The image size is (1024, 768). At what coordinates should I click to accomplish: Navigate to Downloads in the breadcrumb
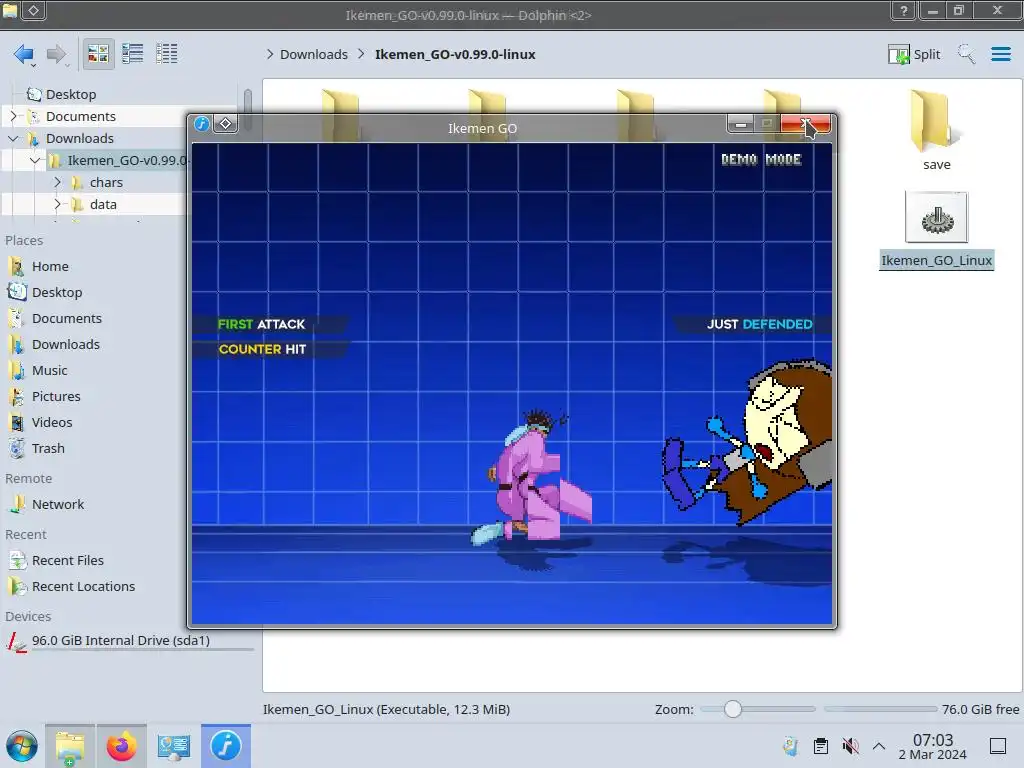tap(313, 54)
